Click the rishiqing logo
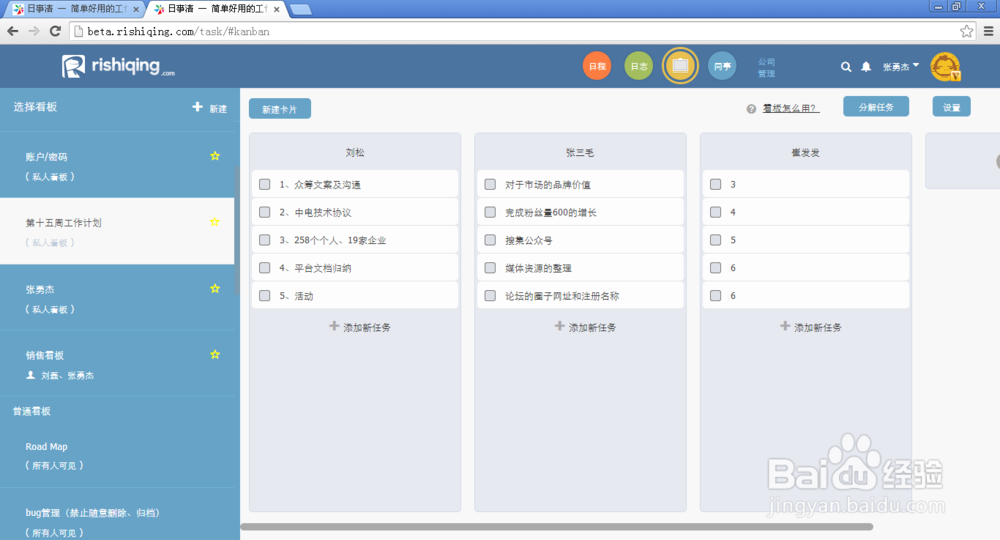This screenshot has height=540, width=1000. tap(117, 66)
